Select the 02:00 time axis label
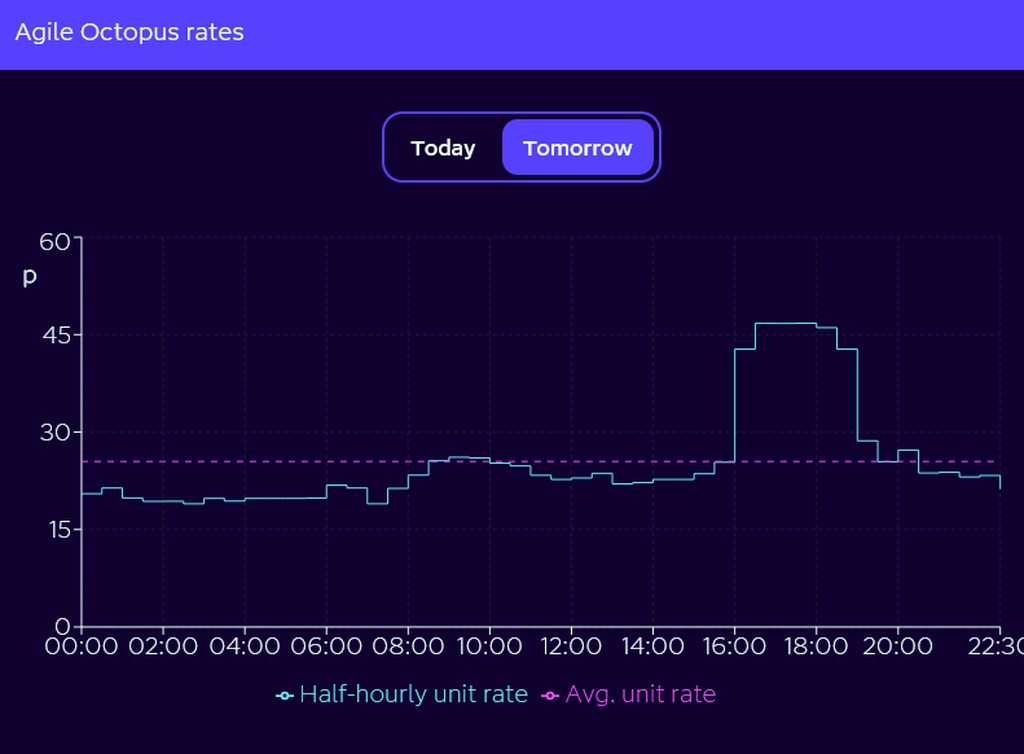The image size is (1024, 754). point(163,646)
